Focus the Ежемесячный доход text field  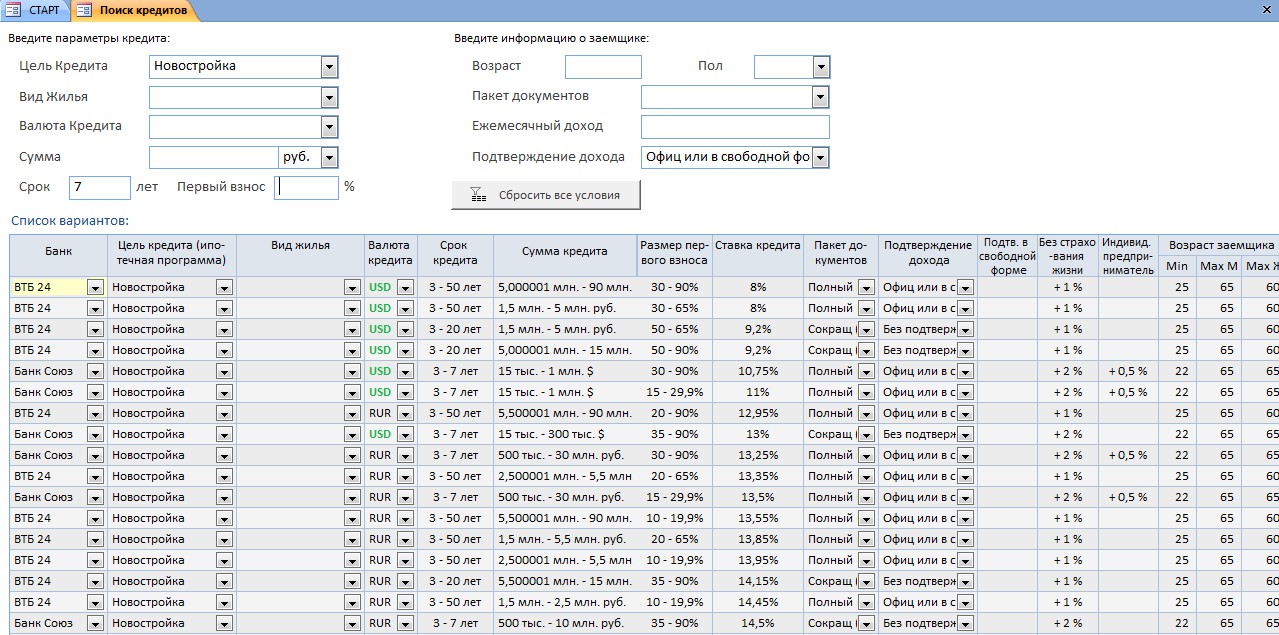click(x=735, y=127)
